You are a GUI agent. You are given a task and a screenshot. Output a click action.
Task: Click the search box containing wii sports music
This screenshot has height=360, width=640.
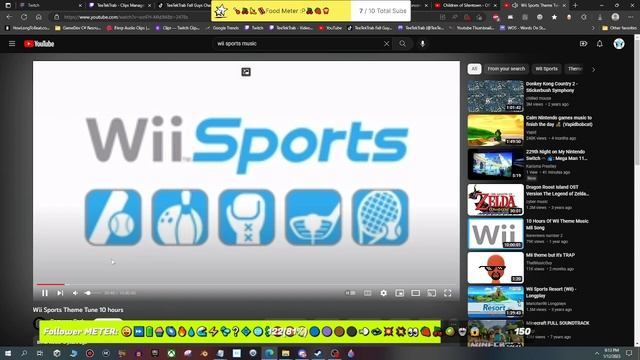click(298, 44)
